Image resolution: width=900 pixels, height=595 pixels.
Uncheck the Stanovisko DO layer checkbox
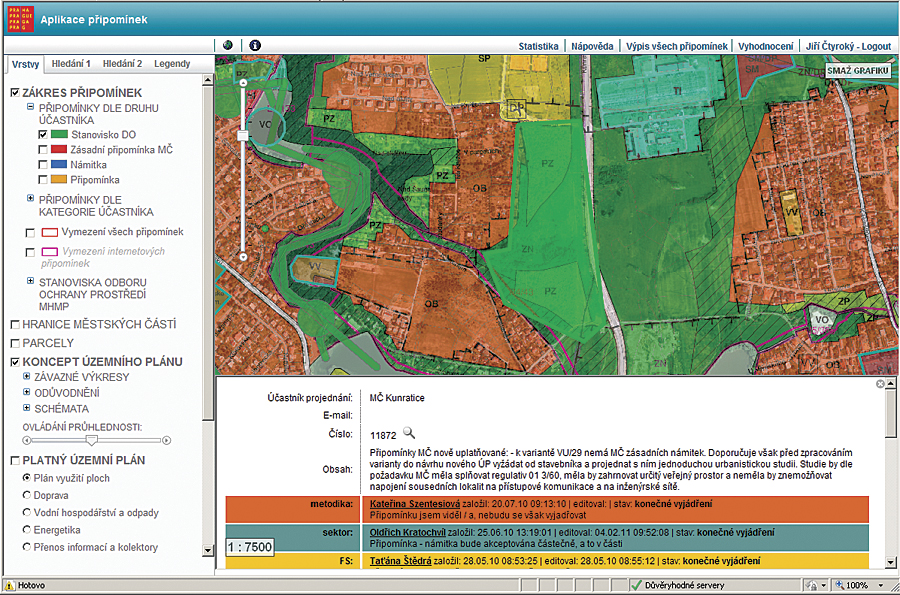(43, 134)
